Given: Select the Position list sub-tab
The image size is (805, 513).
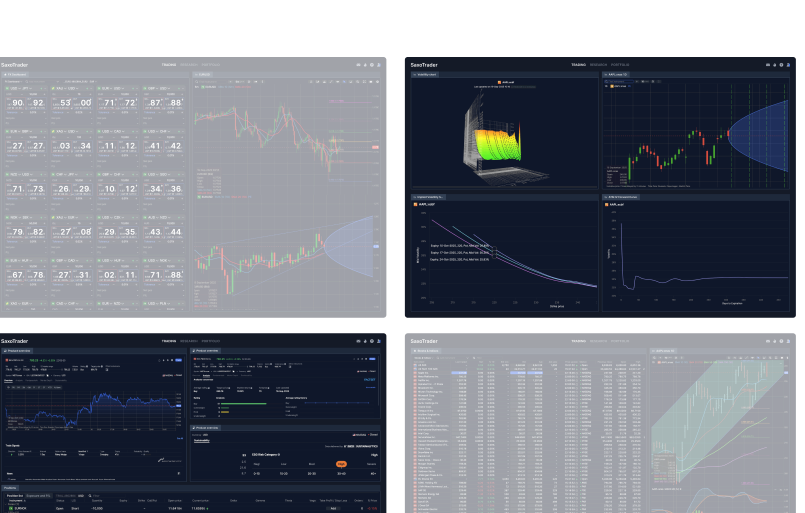Looking at the screenshot, I should [14, 496].
